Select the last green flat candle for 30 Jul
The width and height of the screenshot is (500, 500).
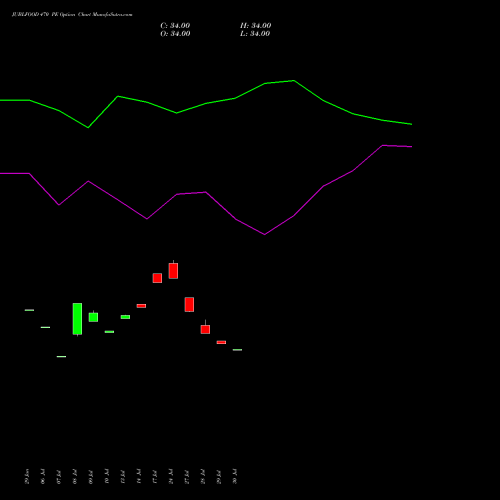click(x=237, y=350)
